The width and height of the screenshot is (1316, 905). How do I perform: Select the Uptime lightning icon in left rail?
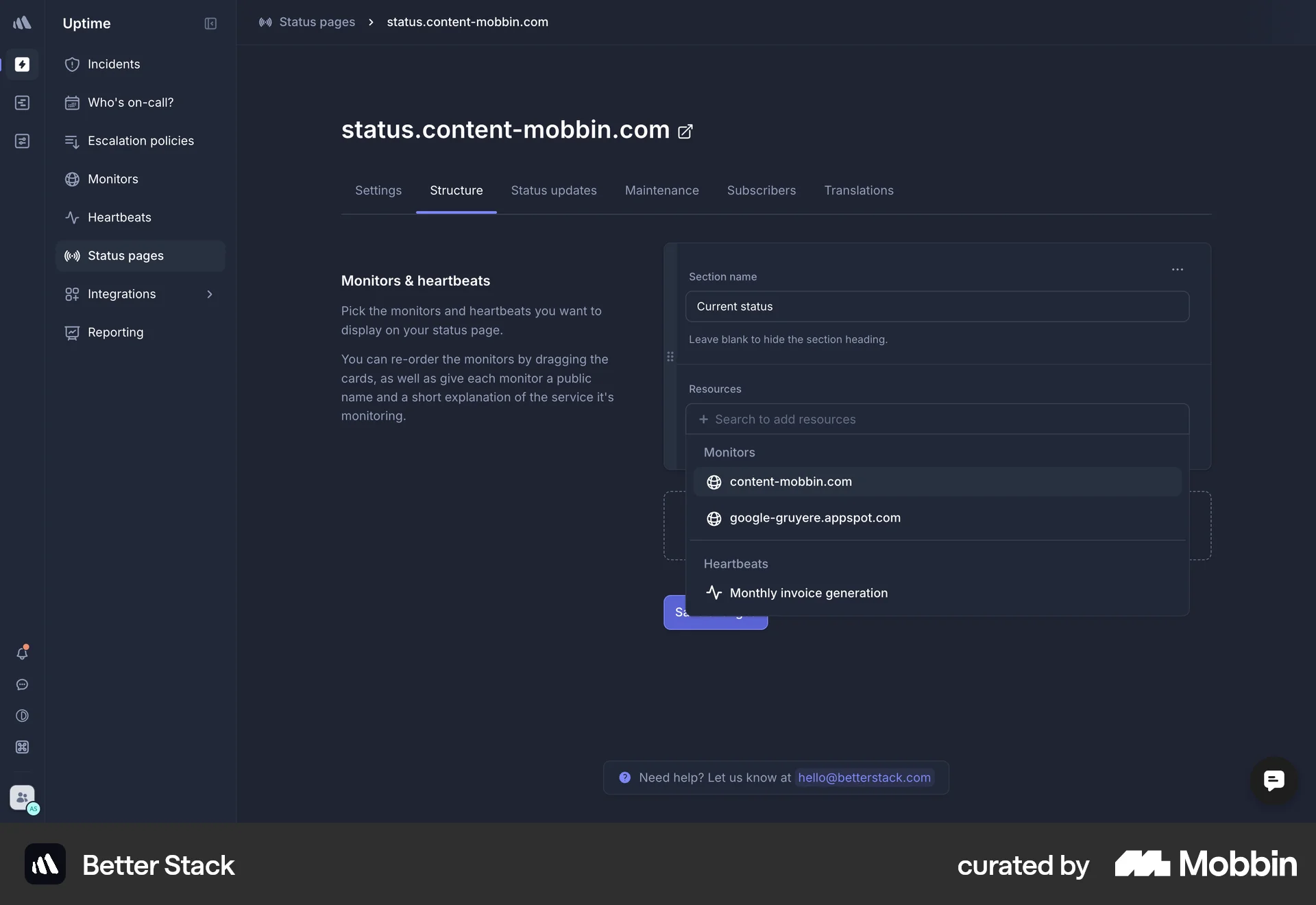pos(23,65)
